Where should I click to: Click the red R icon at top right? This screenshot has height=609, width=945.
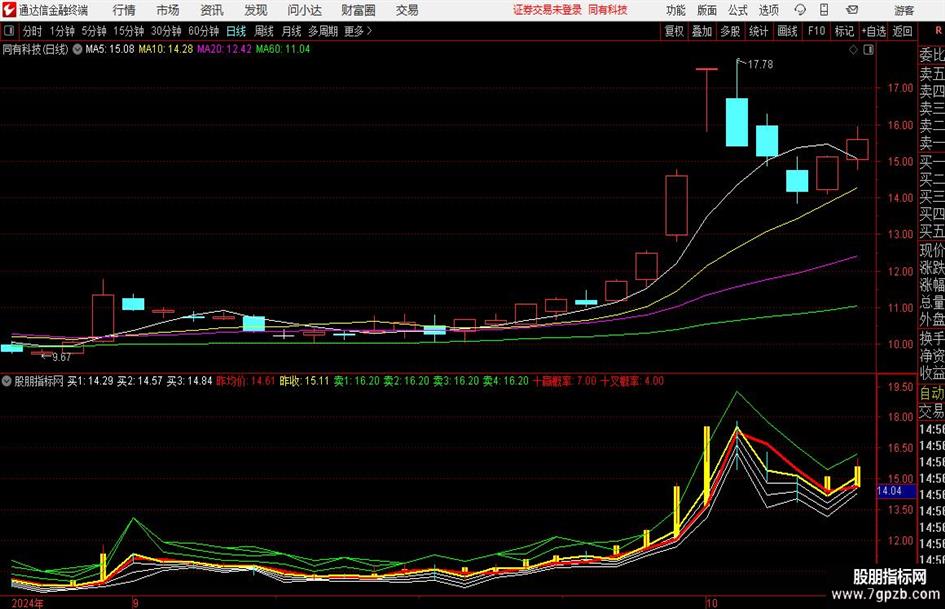[x=938, y=31]
